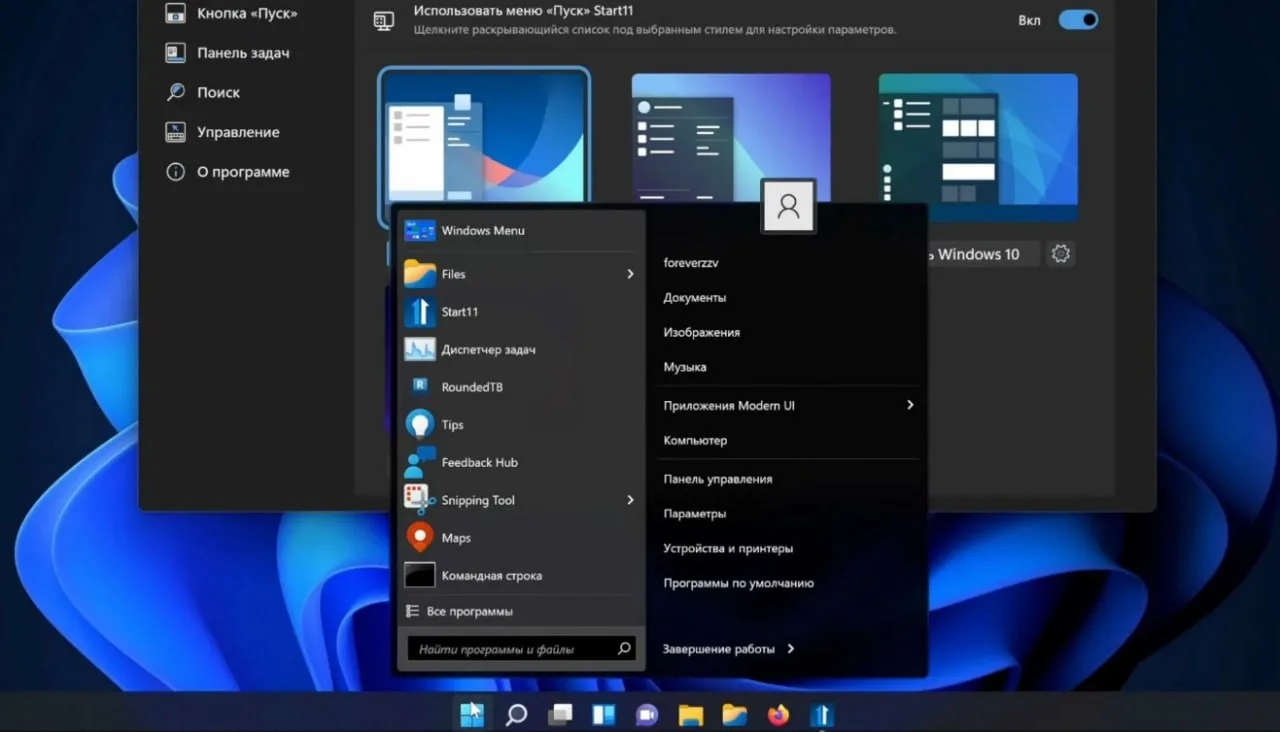
Task: Select Поиск sidebar item
Action: coord(204,92)
